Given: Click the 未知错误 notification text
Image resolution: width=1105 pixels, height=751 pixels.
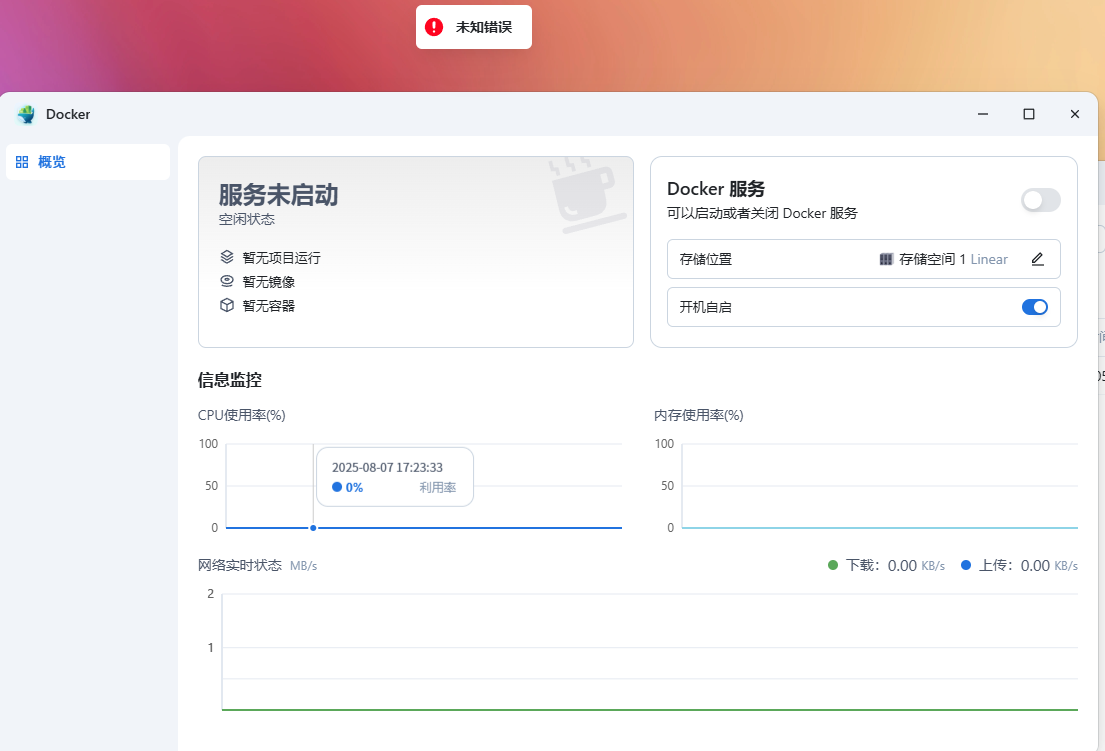Looking at the screenshot, I should click(484, 27).
